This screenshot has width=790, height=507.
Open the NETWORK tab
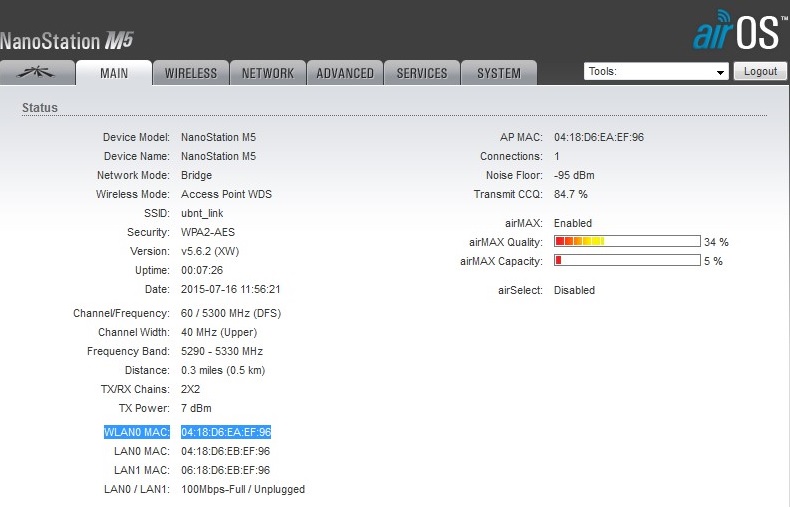pyautogui.click(x=268, y=73)
